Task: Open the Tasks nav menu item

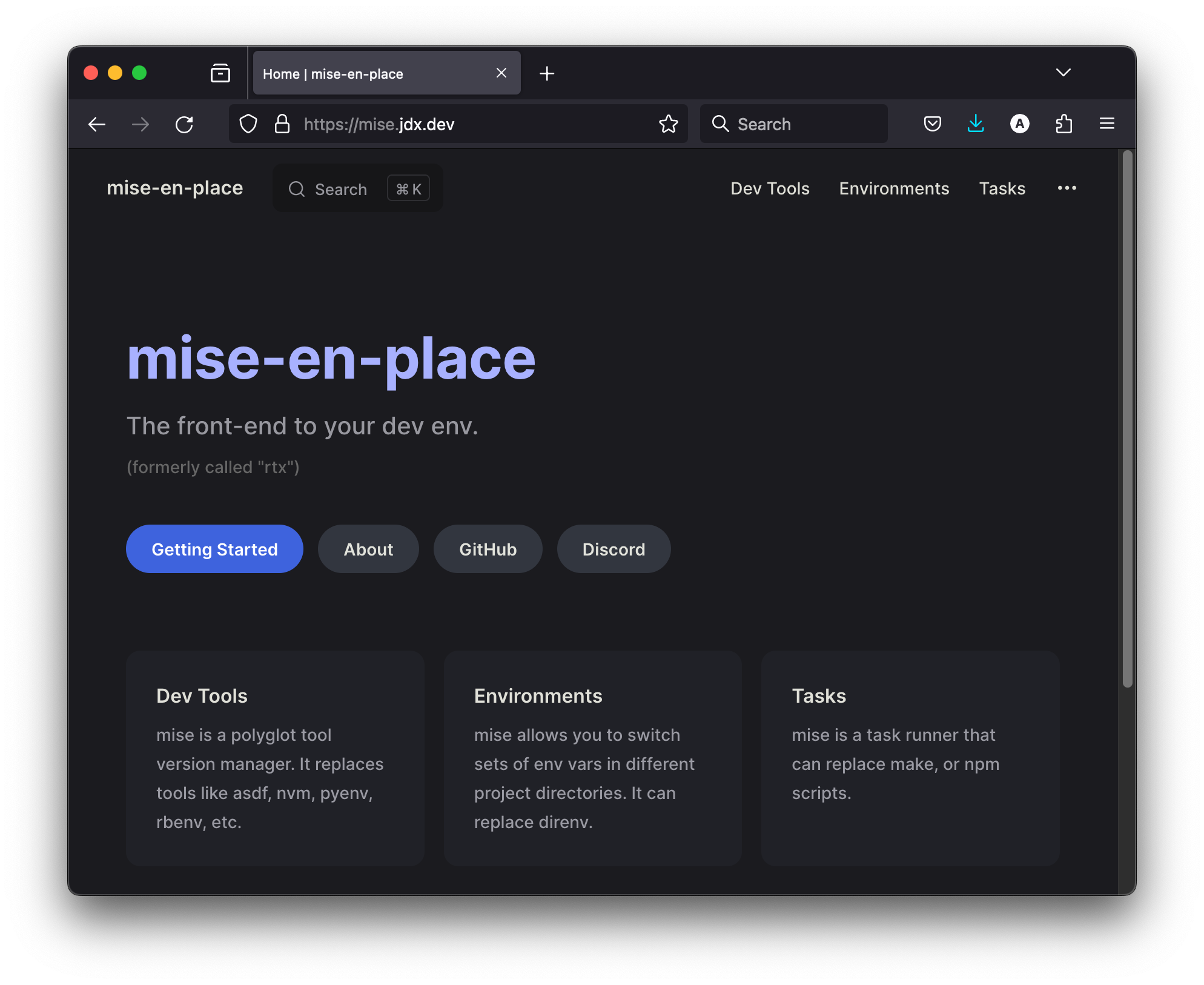Action: pyautogui.click(x=1002, y=188)
